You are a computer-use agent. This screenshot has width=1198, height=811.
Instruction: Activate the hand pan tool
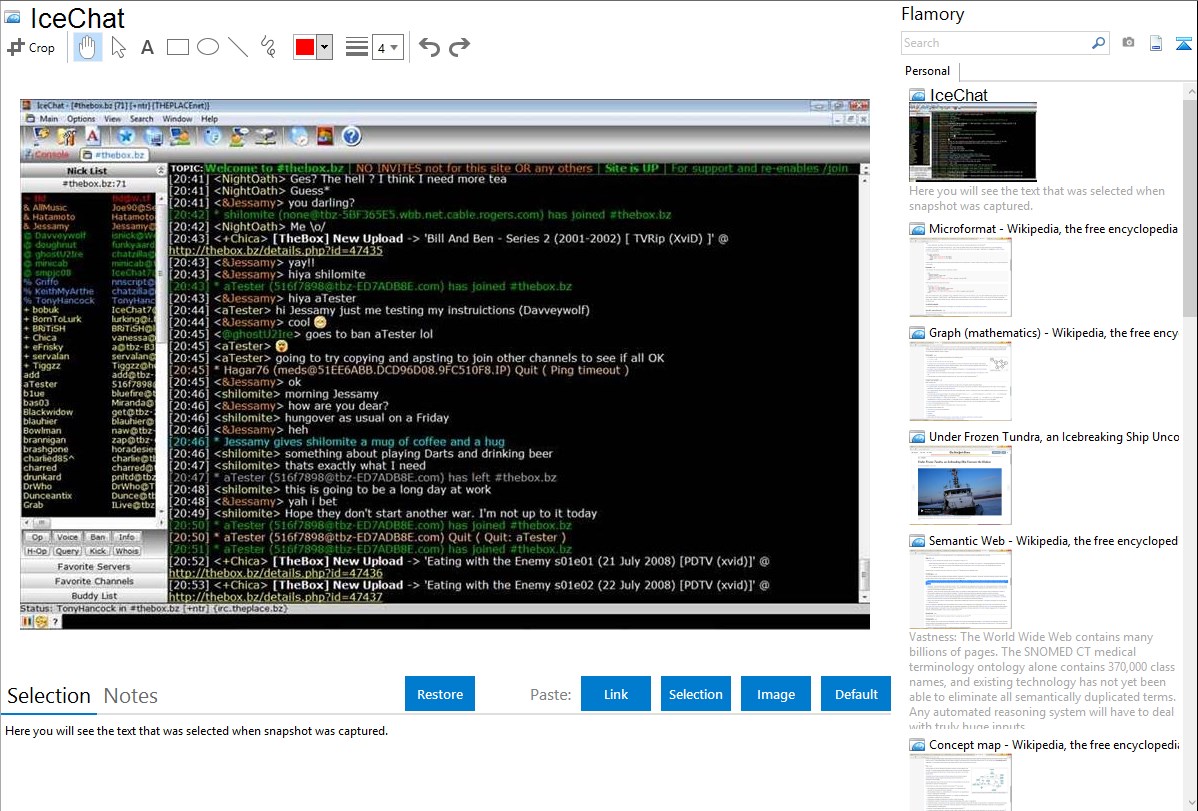[x=87, y=47]
